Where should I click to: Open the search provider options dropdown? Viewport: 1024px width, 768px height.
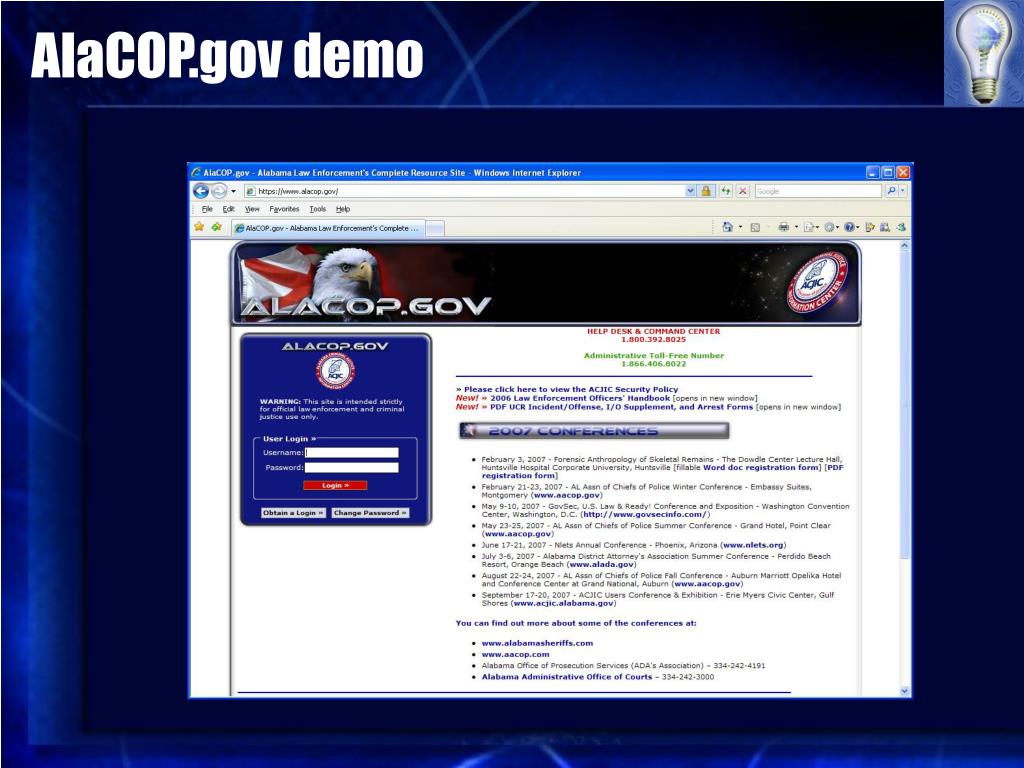(x=903, y=191)
